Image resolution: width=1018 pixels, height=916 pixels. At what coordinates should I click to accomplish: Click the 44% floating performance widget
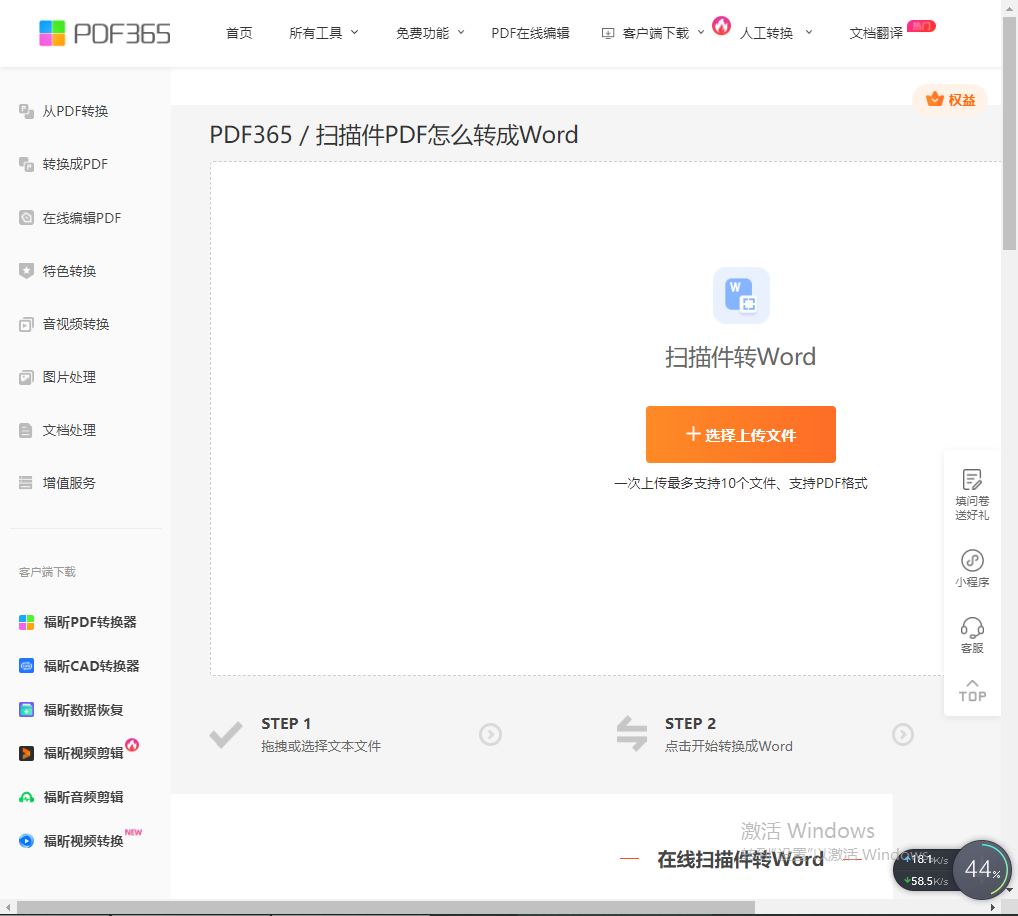[982, 869]
